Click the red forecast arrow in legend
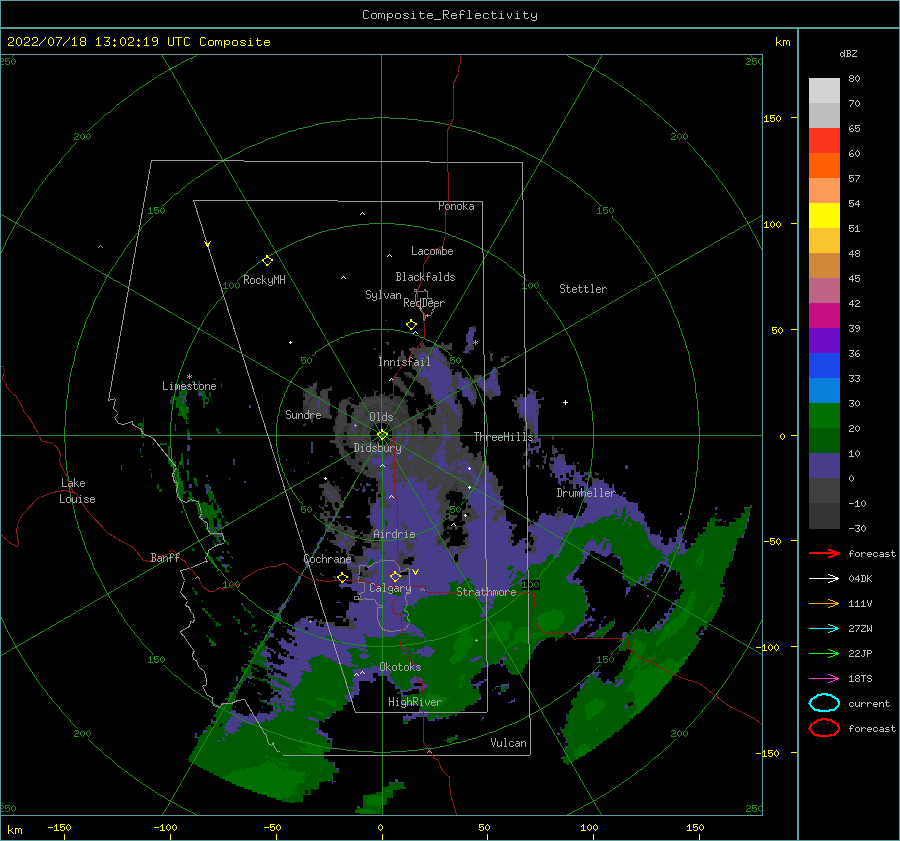The height and width of the screenshot is (841, 900). click(x=824, y=553)
